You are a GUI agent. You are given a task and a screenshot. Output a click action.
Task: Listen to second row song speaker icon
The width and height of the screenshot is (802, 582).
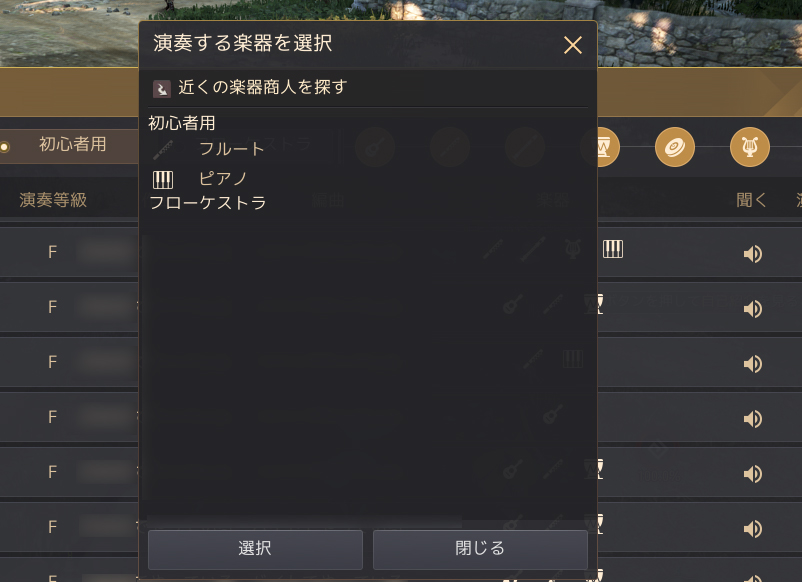[x=752, y=309]
